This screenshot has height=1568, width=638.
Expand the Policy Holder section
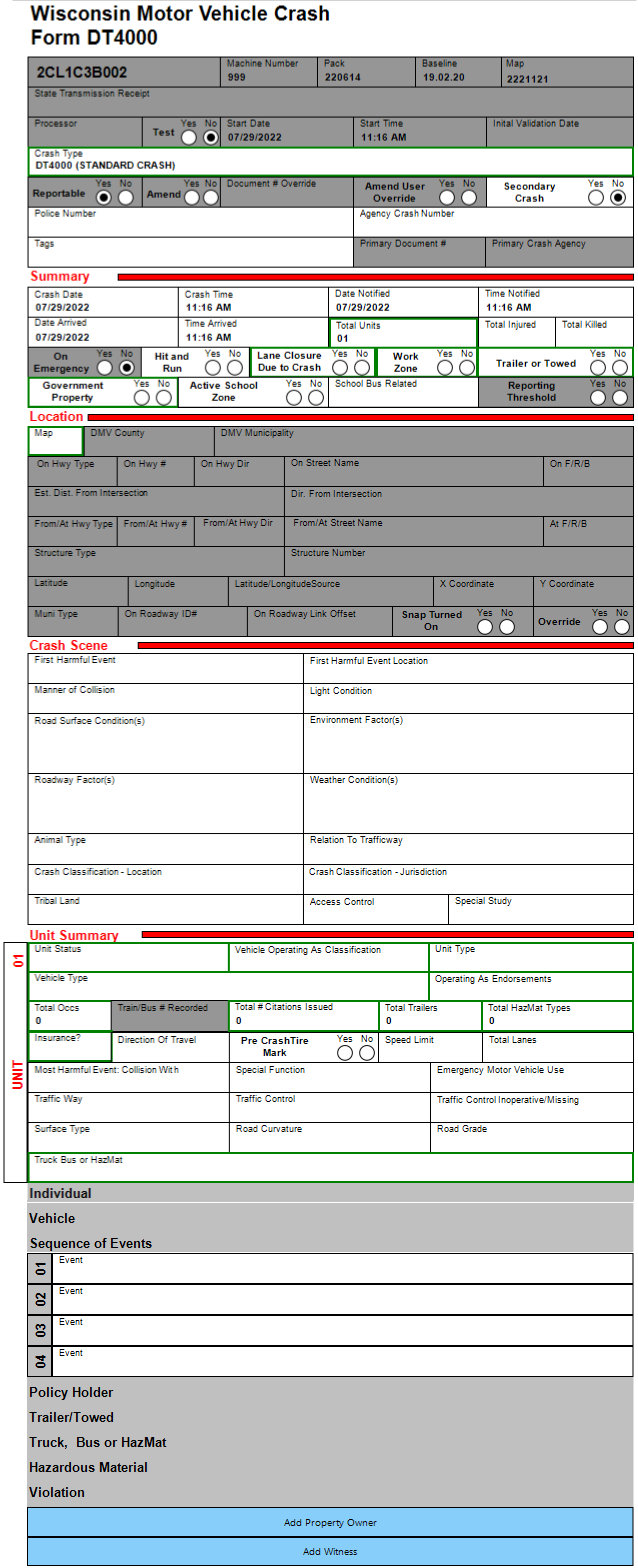click(x=330, y=1392)
